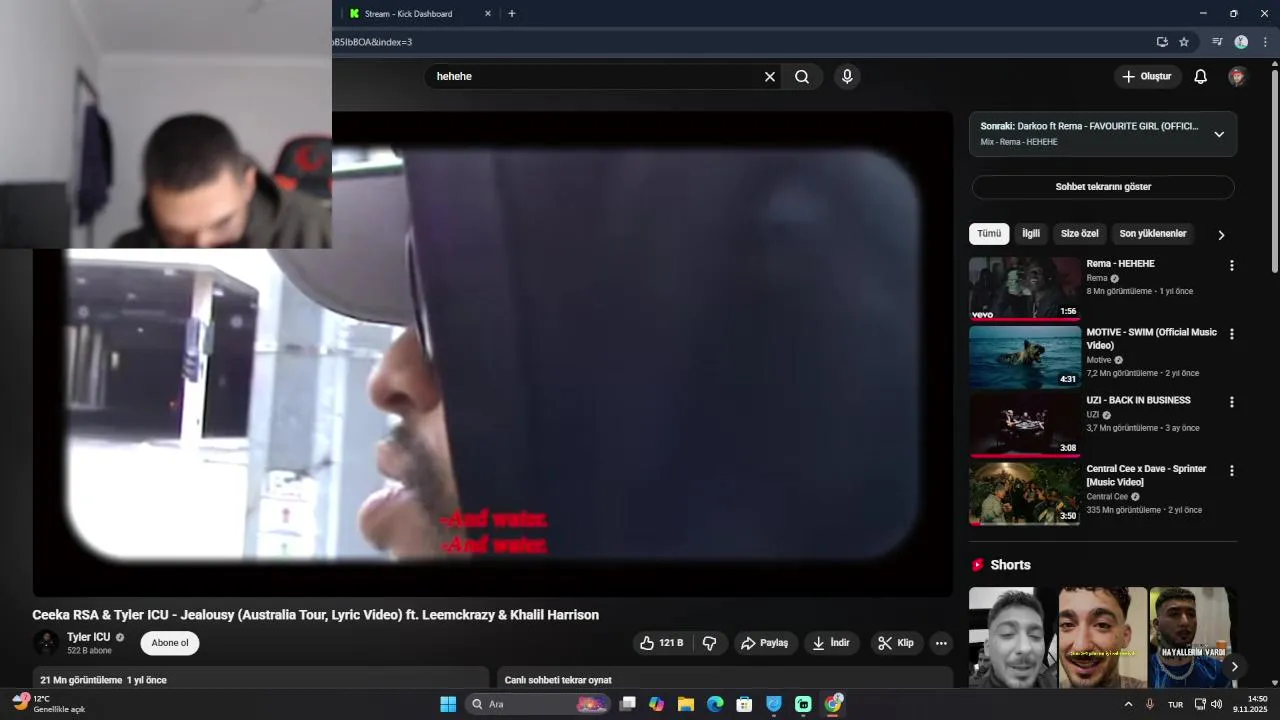
Task: Open options for Central Cee Sprinter video
Action: coord(1232,470)
